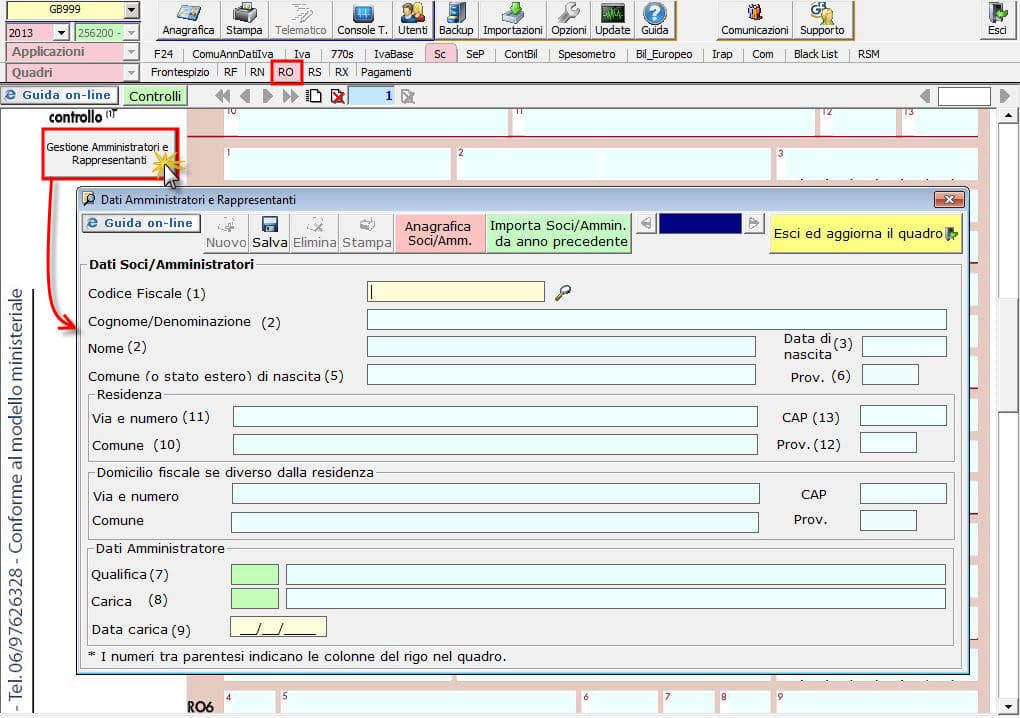The image size is (1020, 718).
Task: Select the RO quadro tab
Action: [286, 72]
